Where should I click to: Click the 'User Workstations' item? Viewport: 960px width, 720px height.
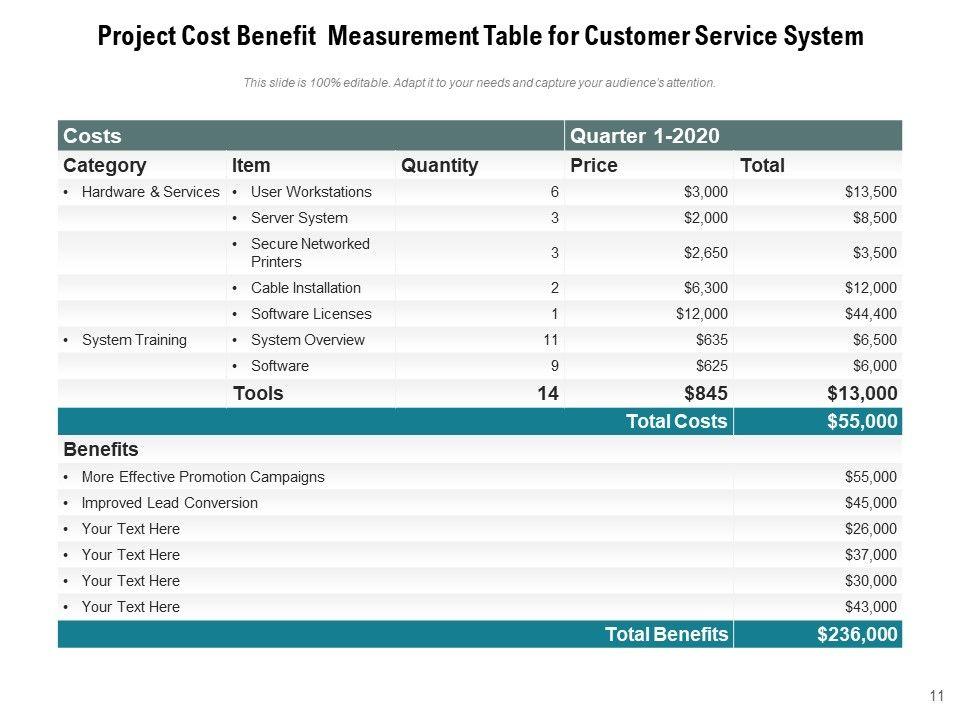[x=311, y=192]
